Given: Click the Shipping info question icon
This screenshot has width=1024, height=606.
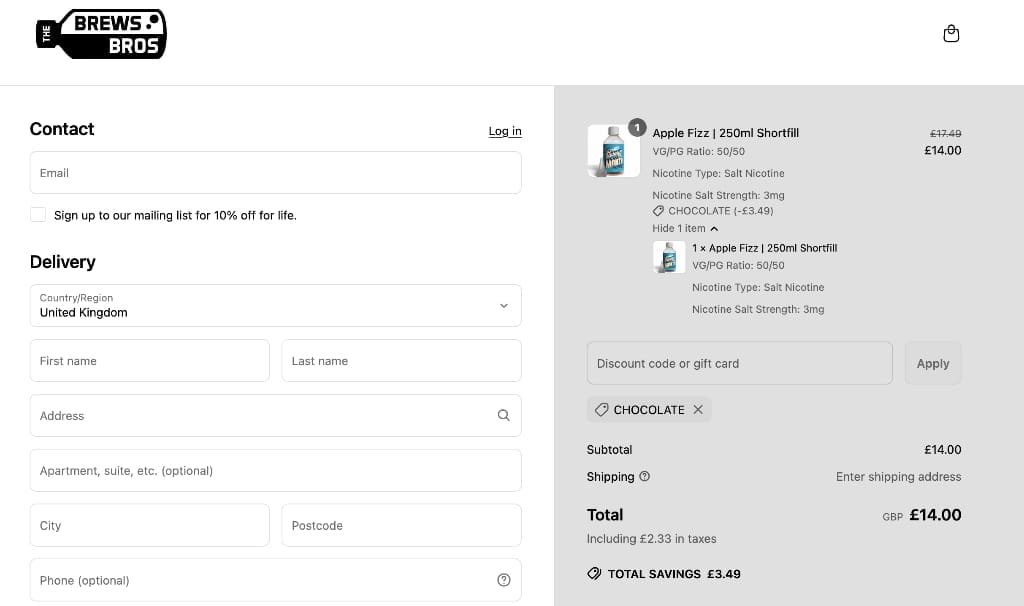Looking at the screenshot, I should coord(645,476).
